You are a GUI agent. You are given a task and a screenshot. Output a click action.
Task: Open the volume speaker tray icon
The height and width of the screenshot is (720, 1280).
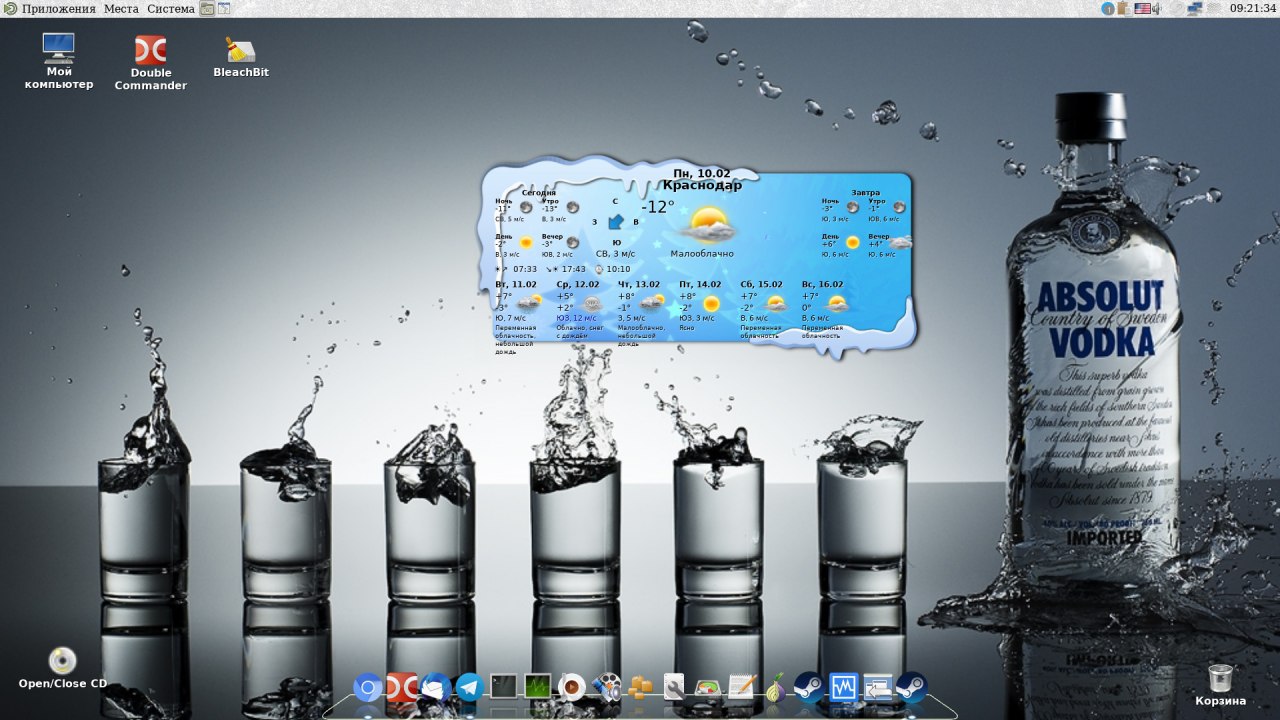point(1157,9)
